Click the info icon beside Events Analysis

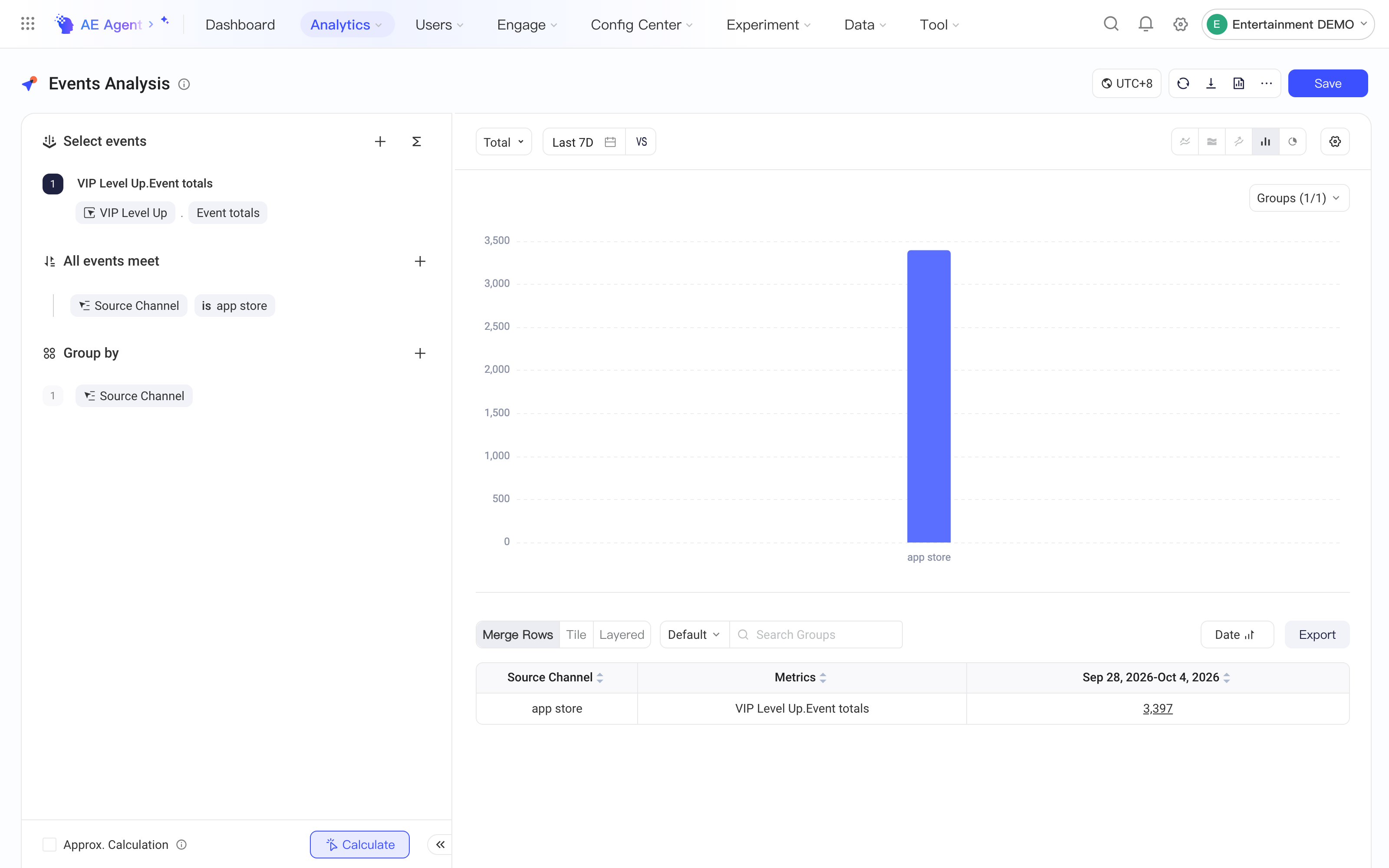click(x=184, y=84)
